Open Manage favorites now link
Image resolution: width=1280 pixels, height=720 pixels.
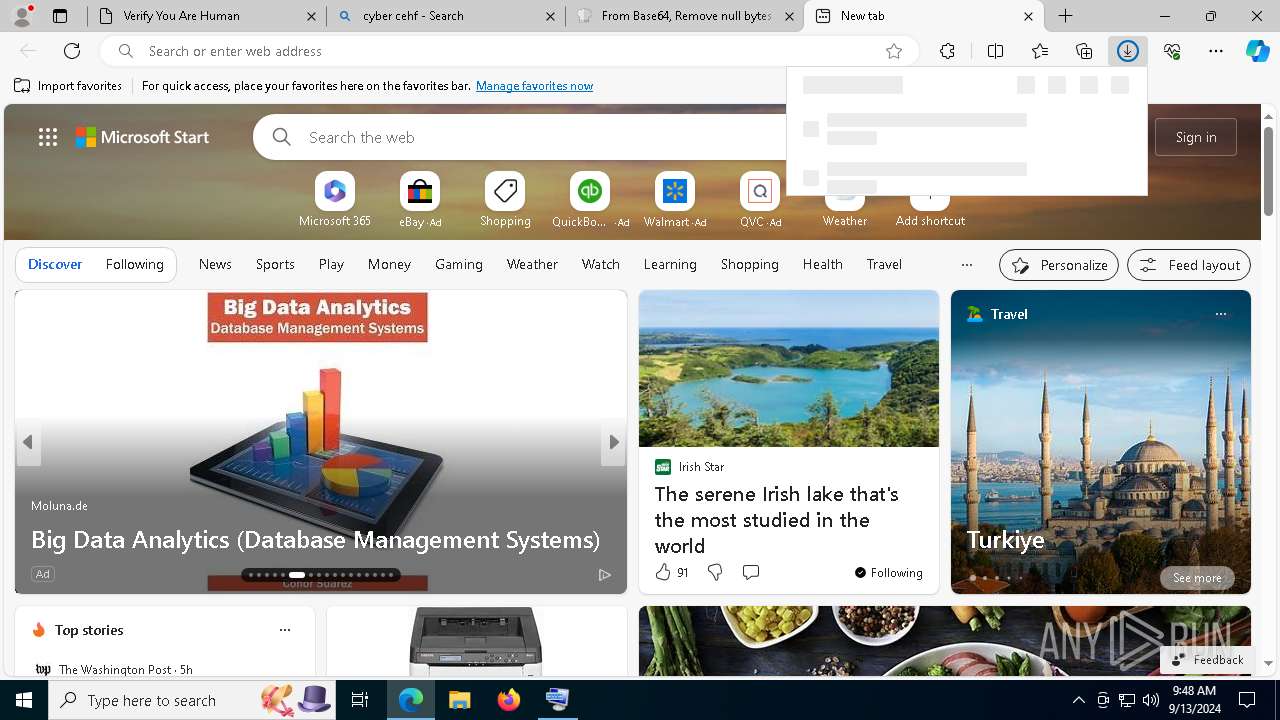pyautogui.click(x=534, y=86)
